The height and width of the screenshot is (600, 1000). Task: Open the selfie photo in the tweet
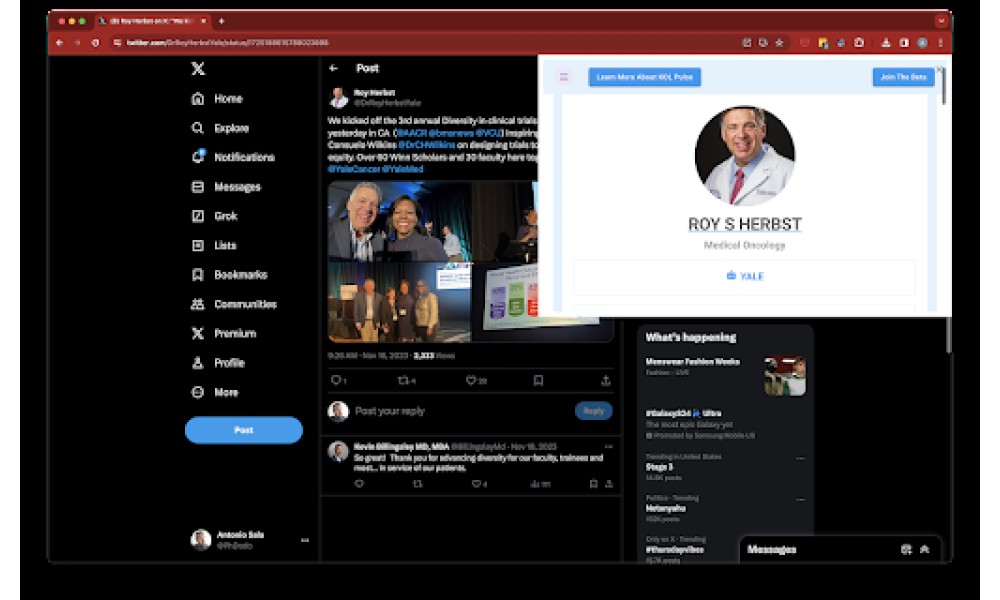[399, 221]
